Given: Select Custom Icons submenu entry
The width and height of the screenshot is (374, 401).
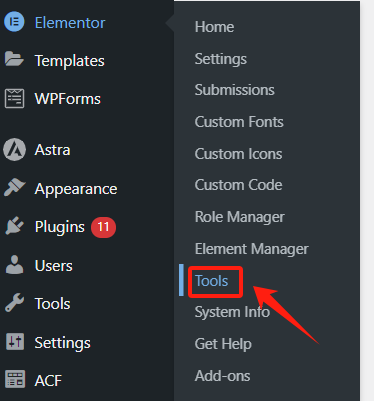Looking at the screenshot, I should point(238,154).
